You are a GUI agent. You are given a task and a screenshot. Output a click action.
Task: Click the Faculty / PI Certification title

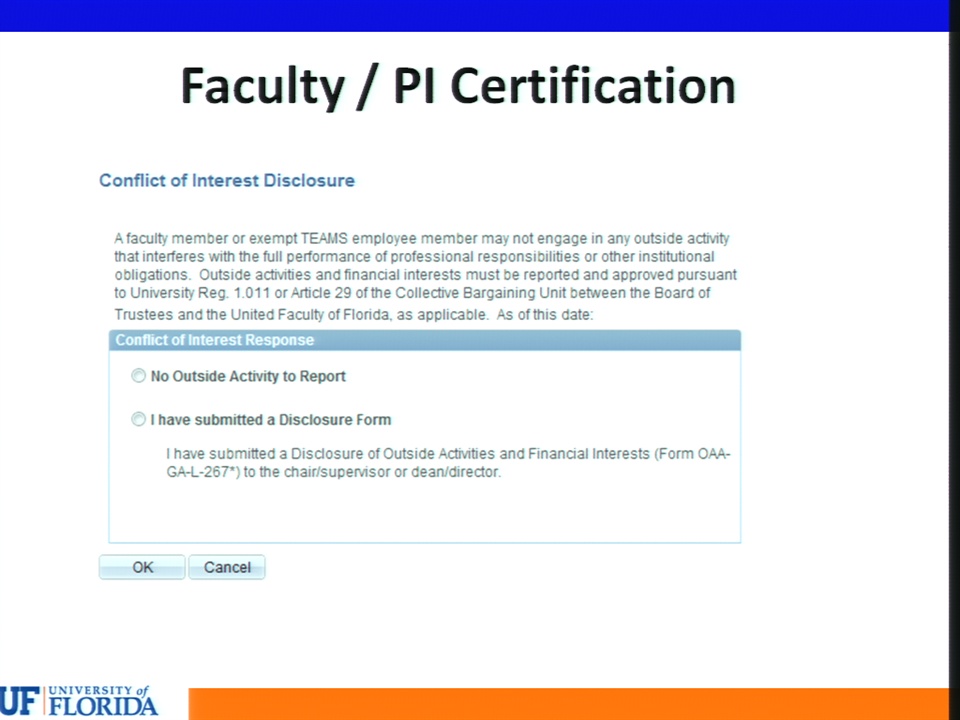[458, 87]
